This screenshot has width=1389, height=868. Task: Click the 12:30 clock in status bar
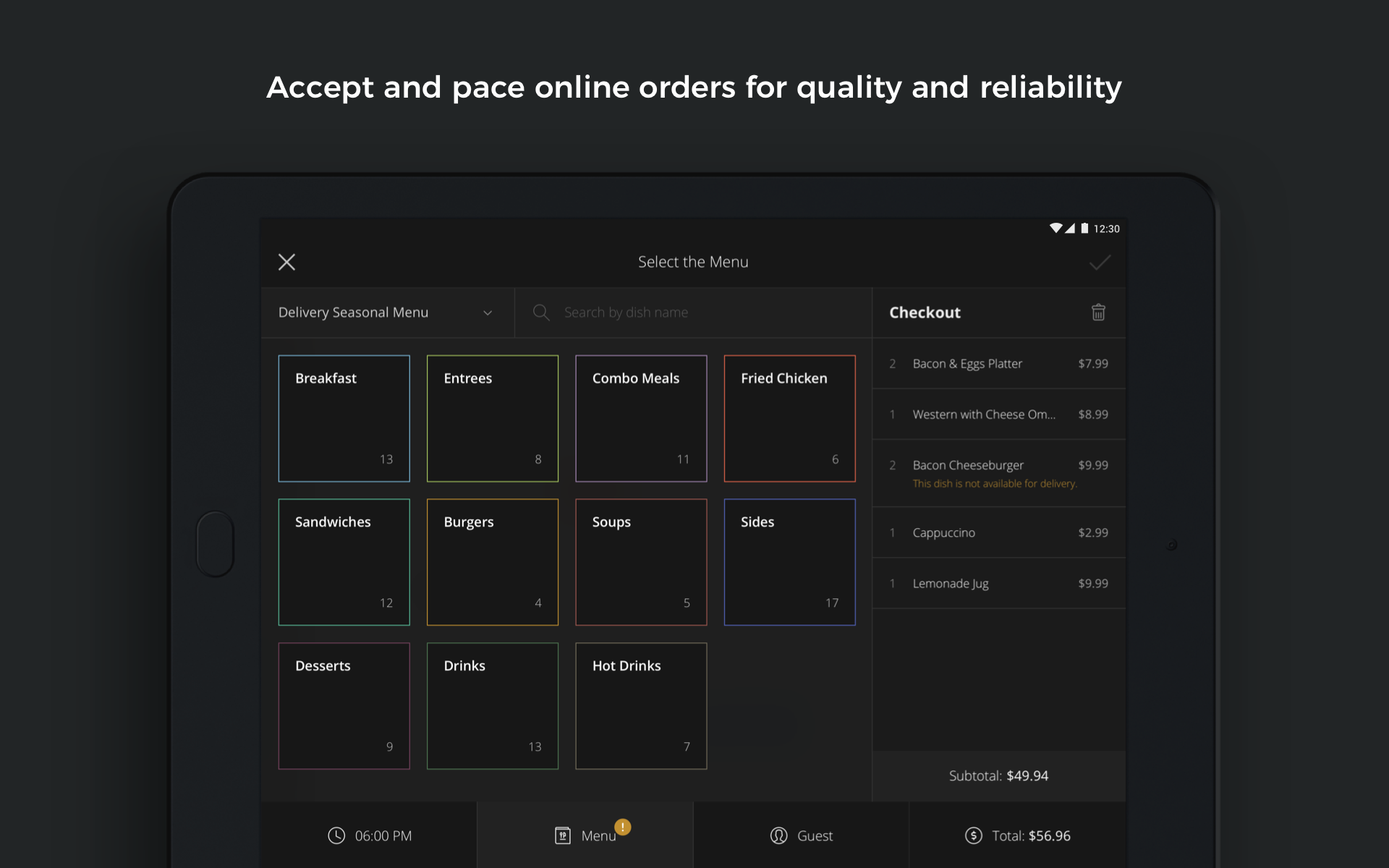point(1106,229)
